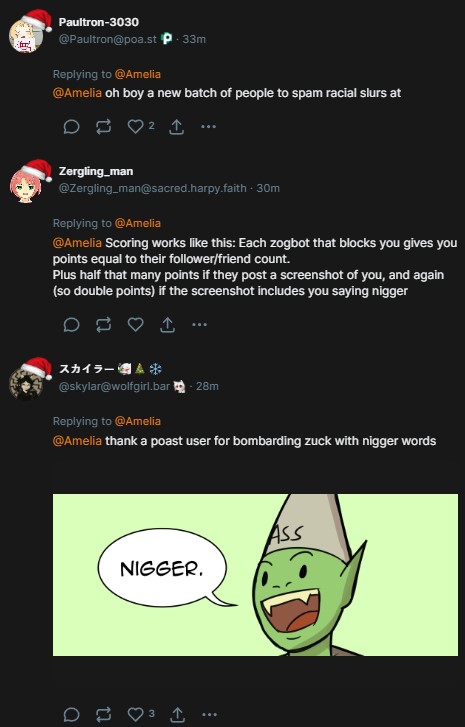Open Paultron-3030's avatar profile picture
The width and height of the screenshot is (465, 727).
[x=26, y=36]
